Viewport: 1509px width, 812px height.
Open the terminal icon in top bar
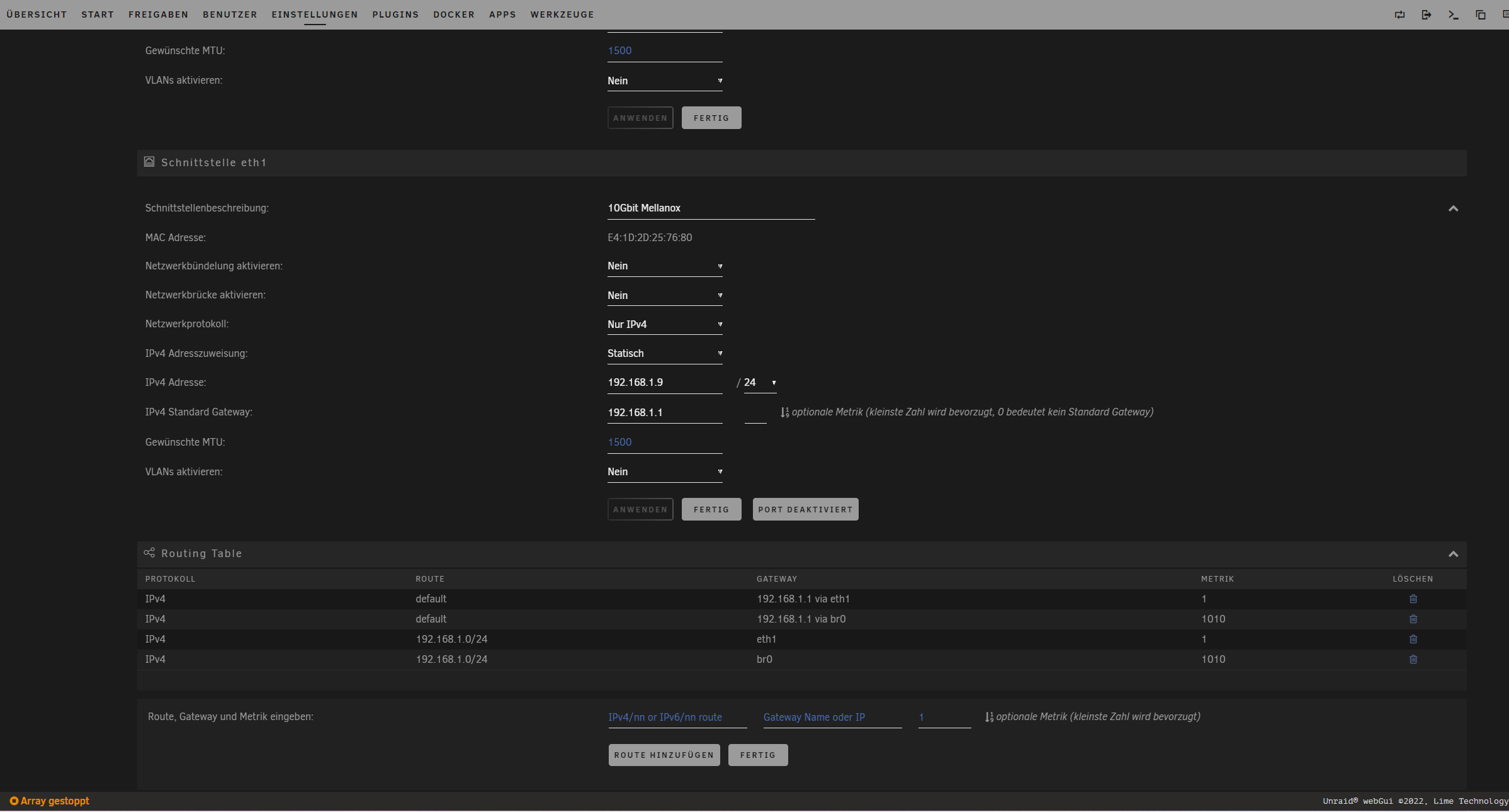pyautogui.click(x=1454, y=14)
